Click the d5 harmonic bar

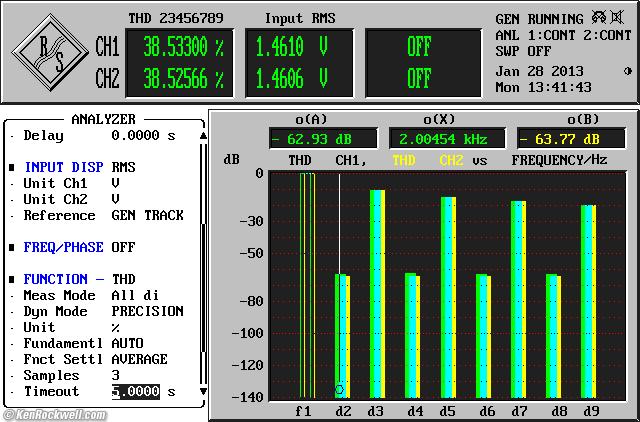[x=448, y=298]
